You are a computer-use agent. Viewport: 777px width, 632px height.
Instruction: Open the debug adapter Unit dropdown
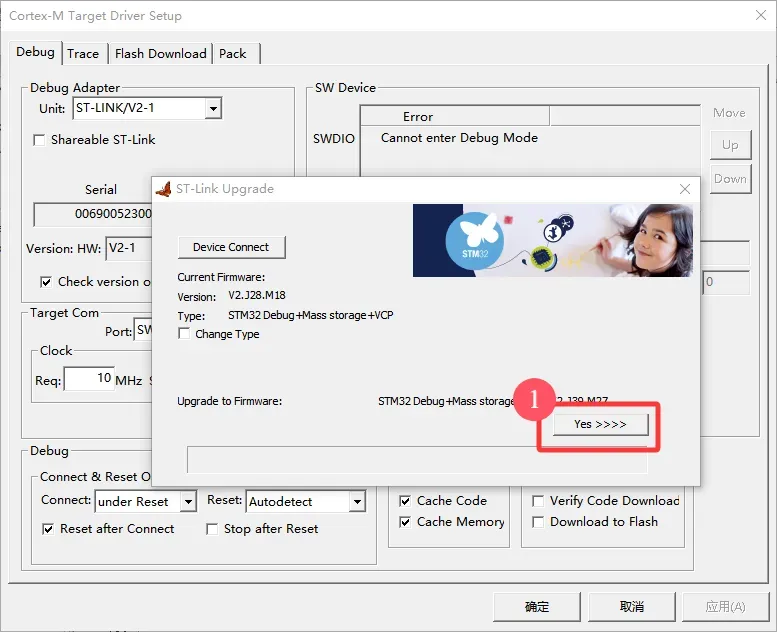[x=212, y=108]
